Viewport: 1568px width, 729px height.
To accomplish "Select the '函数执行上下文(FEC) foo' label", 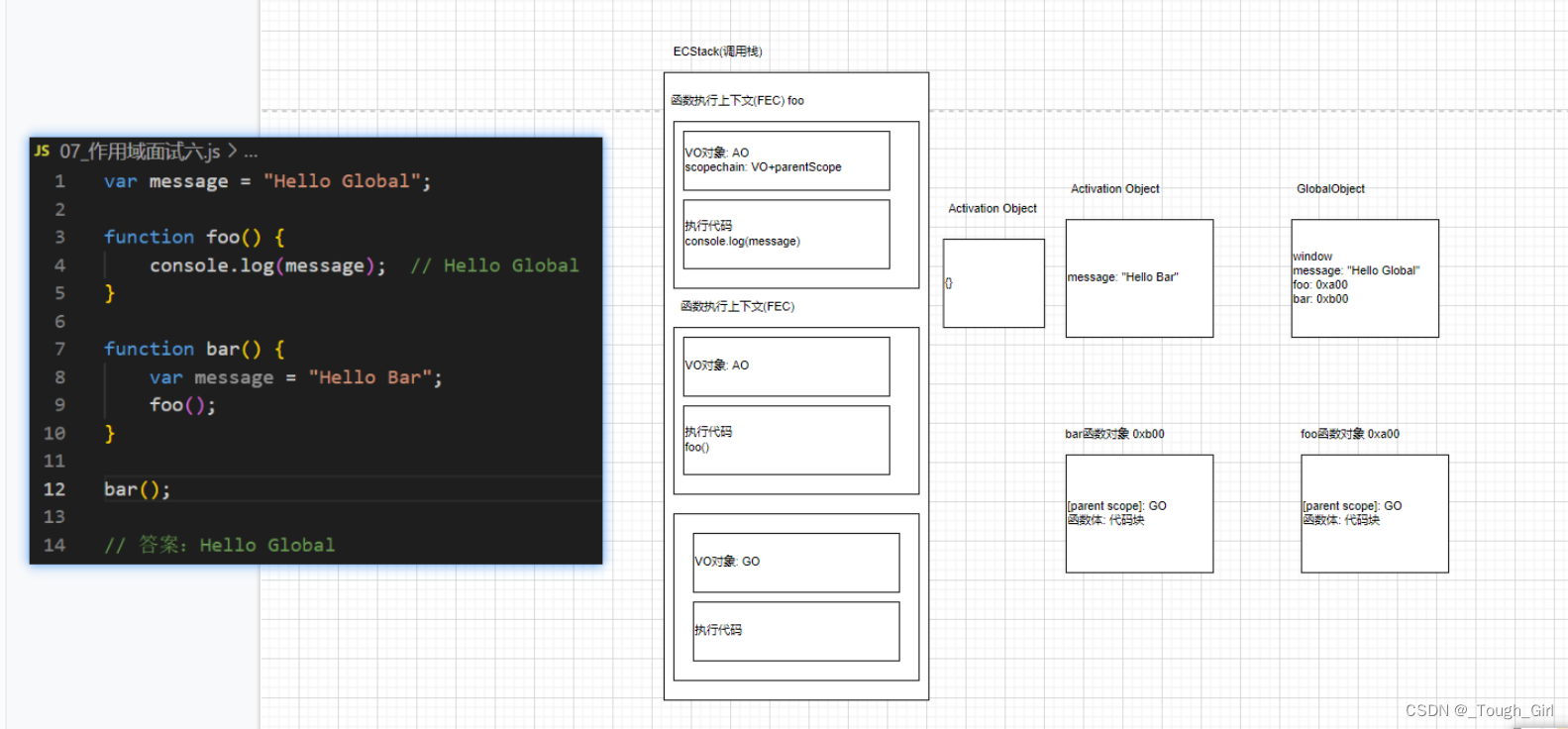I will 738,101.
